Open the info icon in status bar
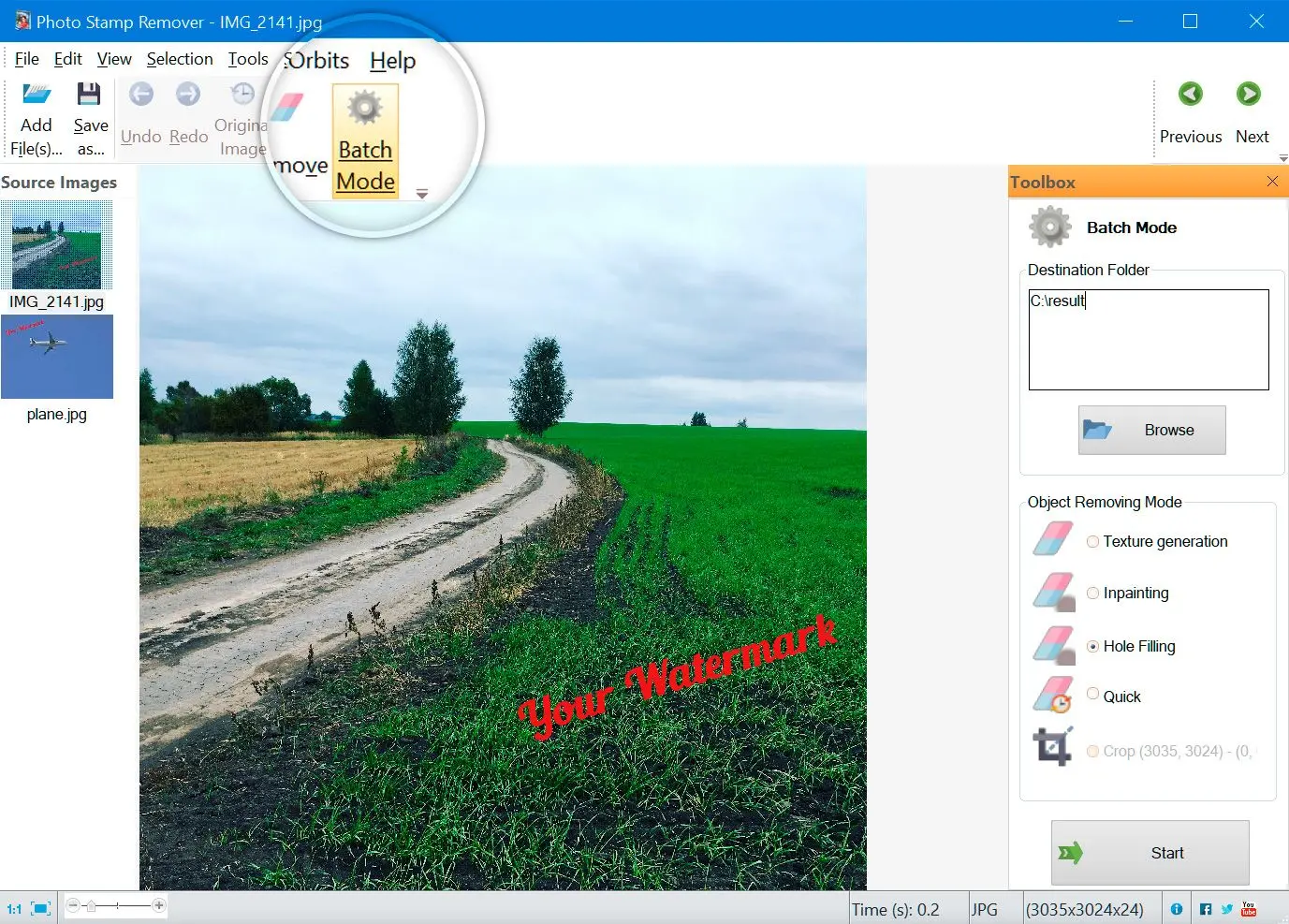 [1177, 909]
